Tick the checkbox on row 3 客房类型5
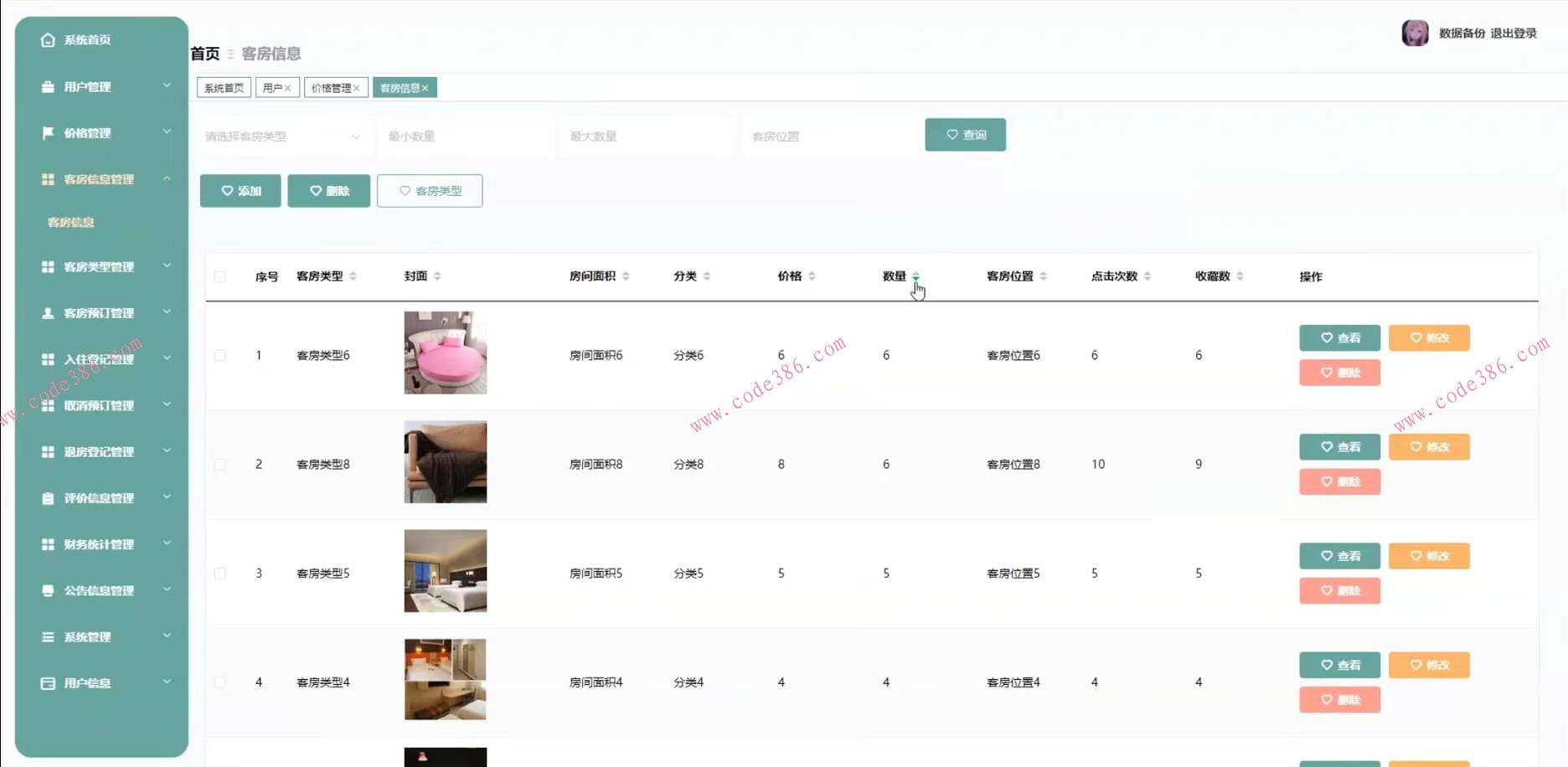The width and height of the screenshot is (1568, 767). pyautogui.click(x=220, y=573)
